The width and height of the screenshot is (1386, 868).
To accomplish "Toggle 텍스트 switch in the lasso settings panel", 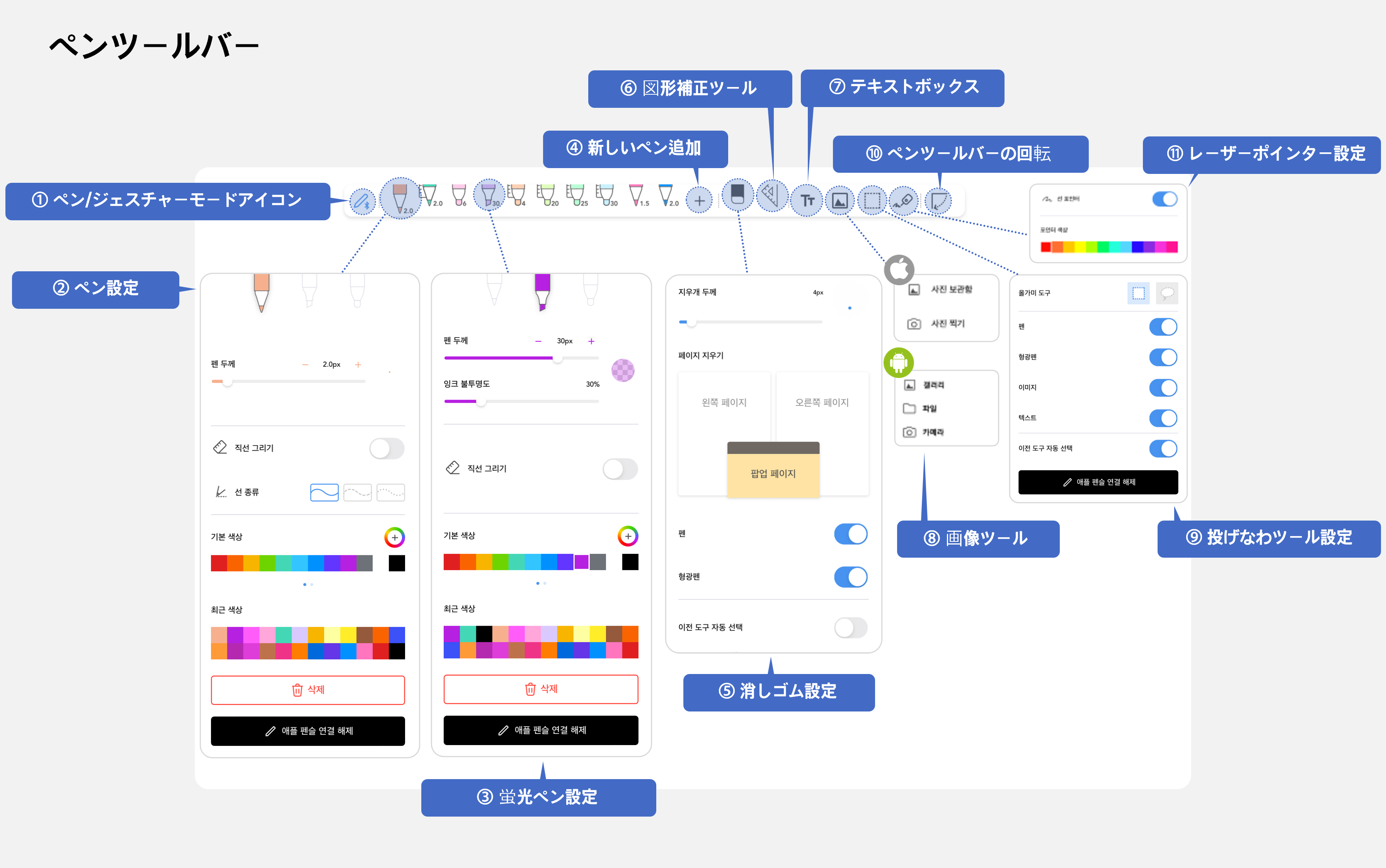I will [x=1163, y=418].
